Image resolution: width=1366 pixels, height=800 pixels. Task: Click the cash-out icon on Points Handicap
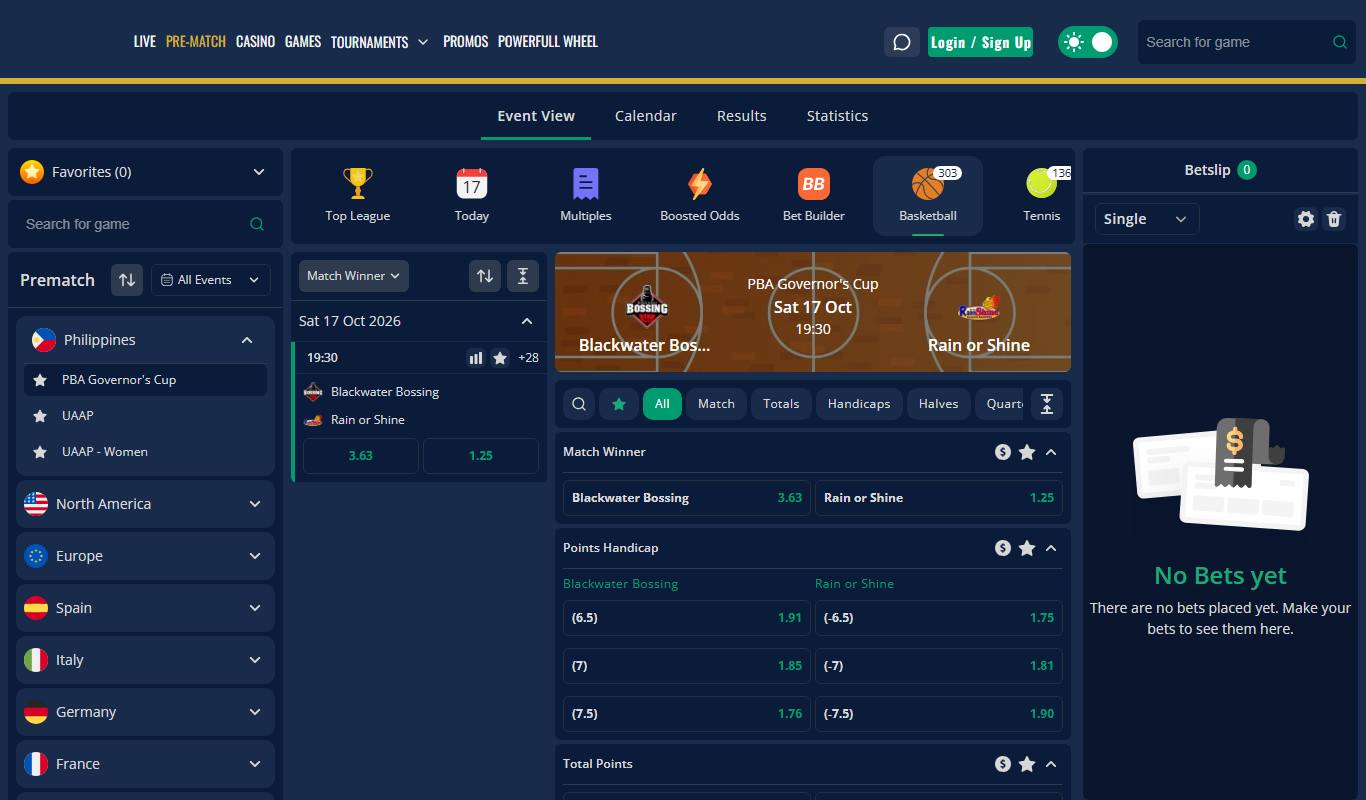click(x=1003, y=548)
